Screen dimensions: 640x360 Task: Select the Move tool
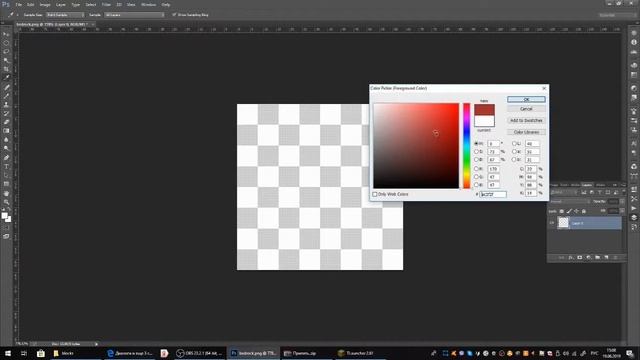[x=6, y=34]
